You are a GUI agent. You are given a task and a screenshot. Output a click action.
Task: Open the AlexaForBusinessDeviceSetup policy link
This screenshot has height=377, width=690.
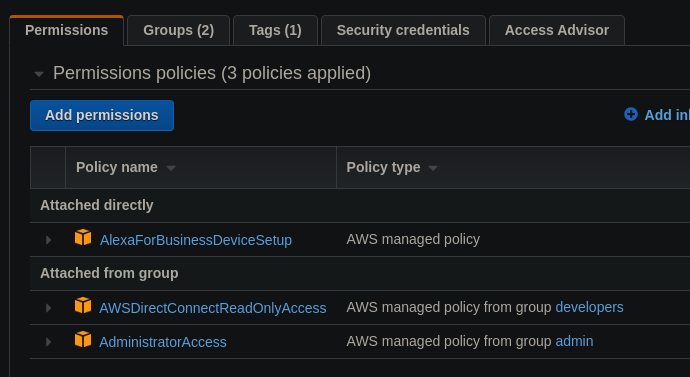tap(196, 240)
